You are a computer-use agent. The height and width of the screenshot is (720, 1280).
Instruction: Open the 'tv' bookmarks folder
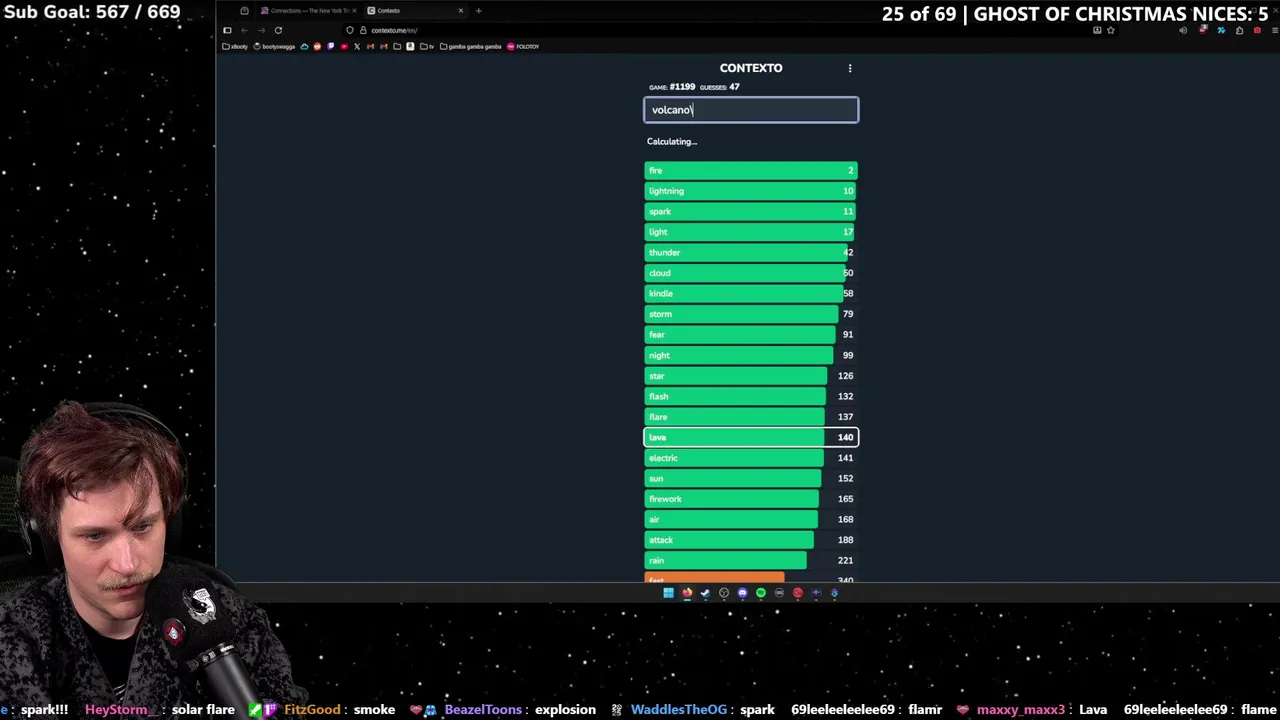tap(427, 46)
